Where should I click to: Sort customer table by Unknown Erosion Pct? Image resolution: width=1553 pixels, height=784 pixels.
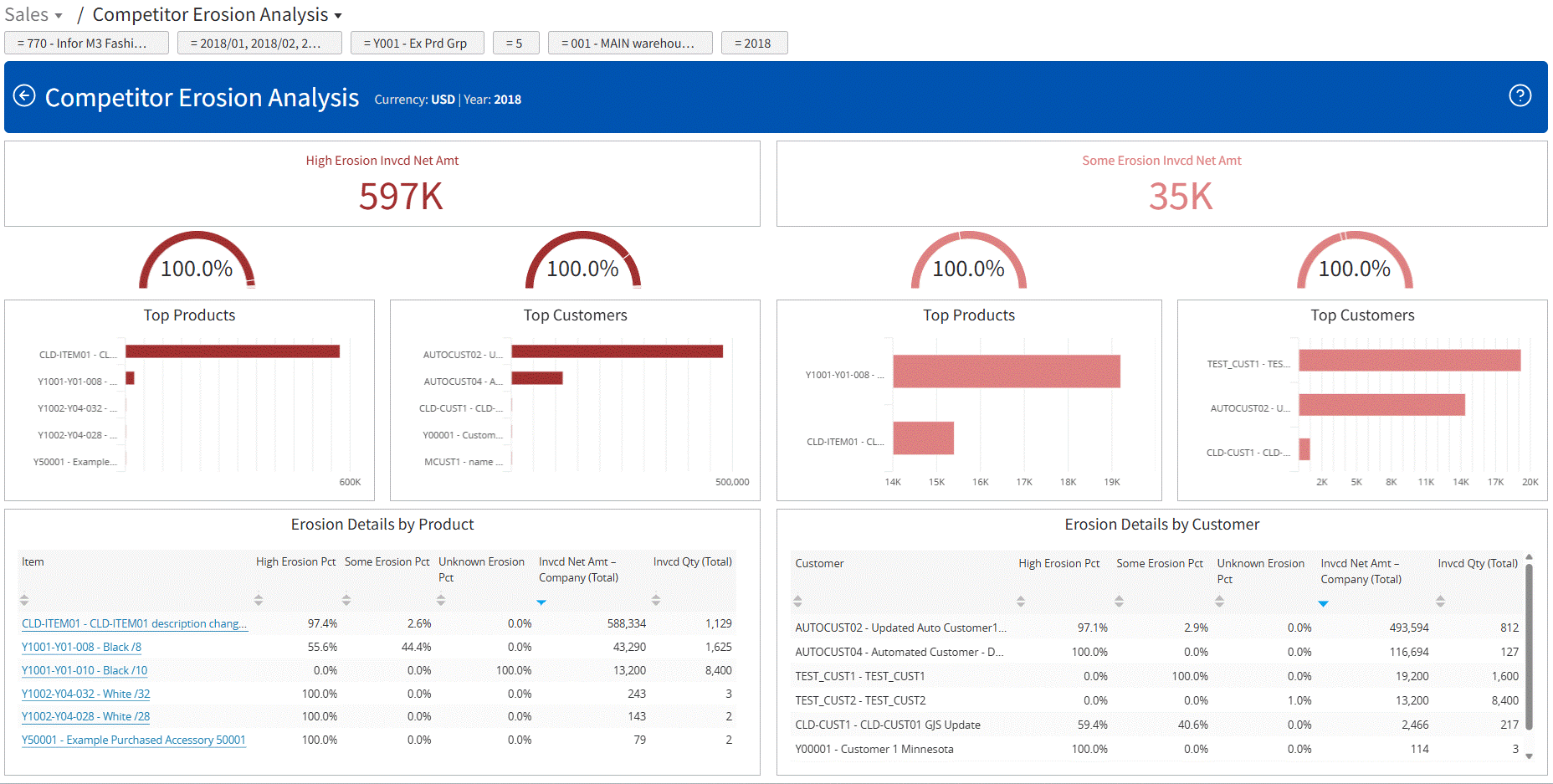[x=1219, y=602]
